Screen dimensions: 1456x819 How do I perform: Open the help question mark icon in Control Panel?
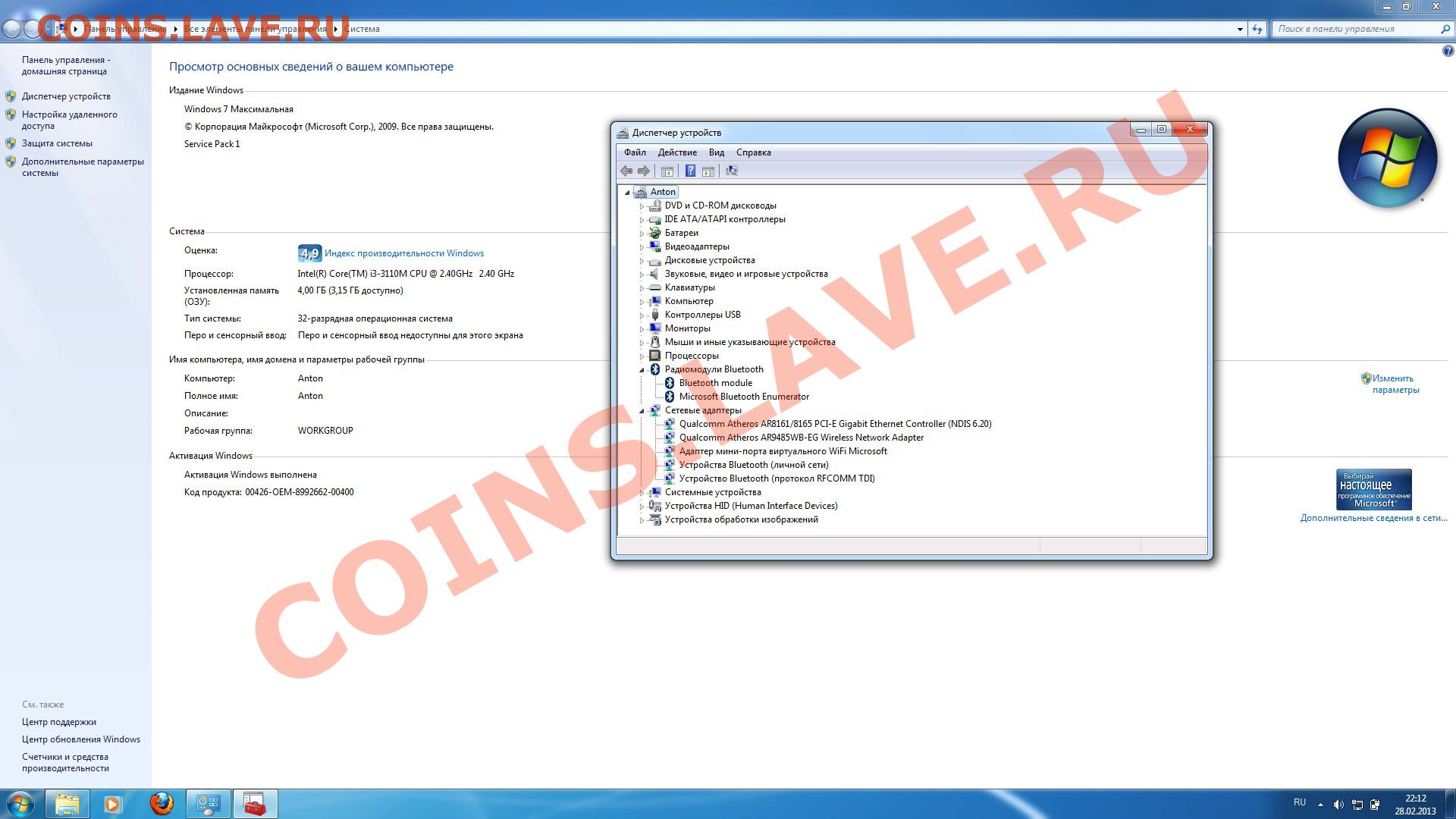(x=1448, y=52)
